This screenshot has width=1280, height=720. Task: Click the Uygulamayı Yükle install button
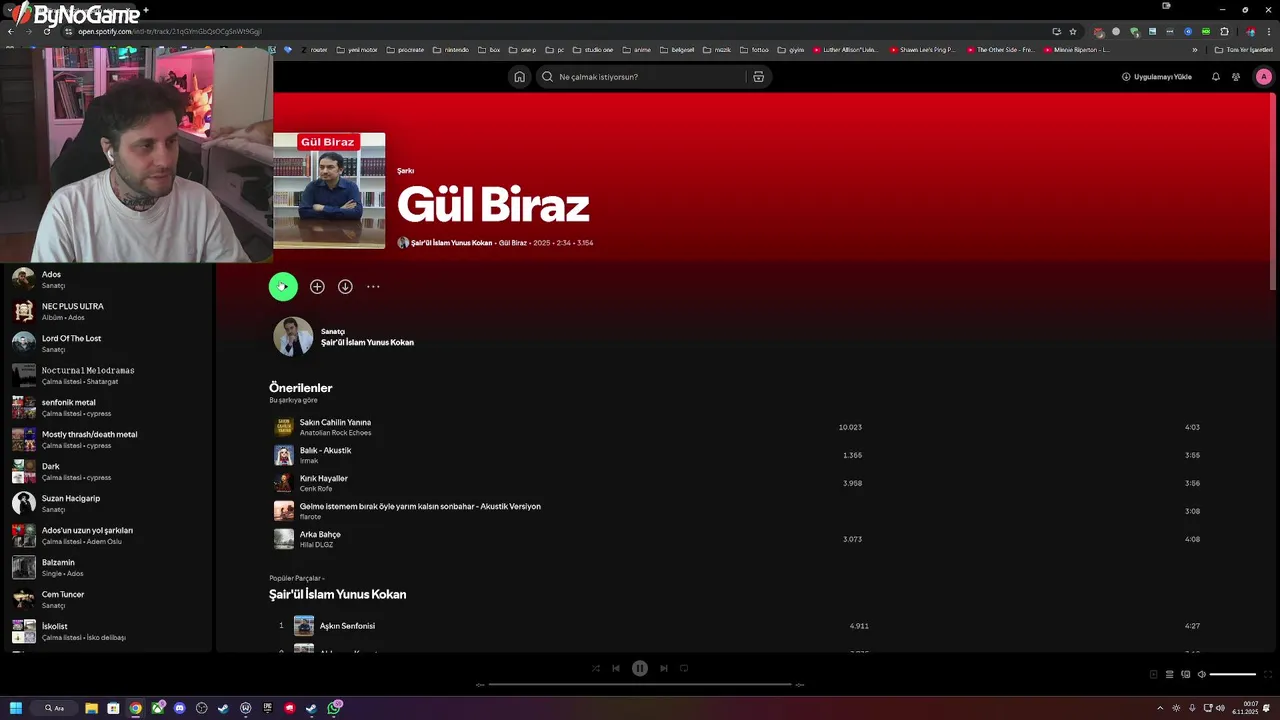(x=1157, y=77)
